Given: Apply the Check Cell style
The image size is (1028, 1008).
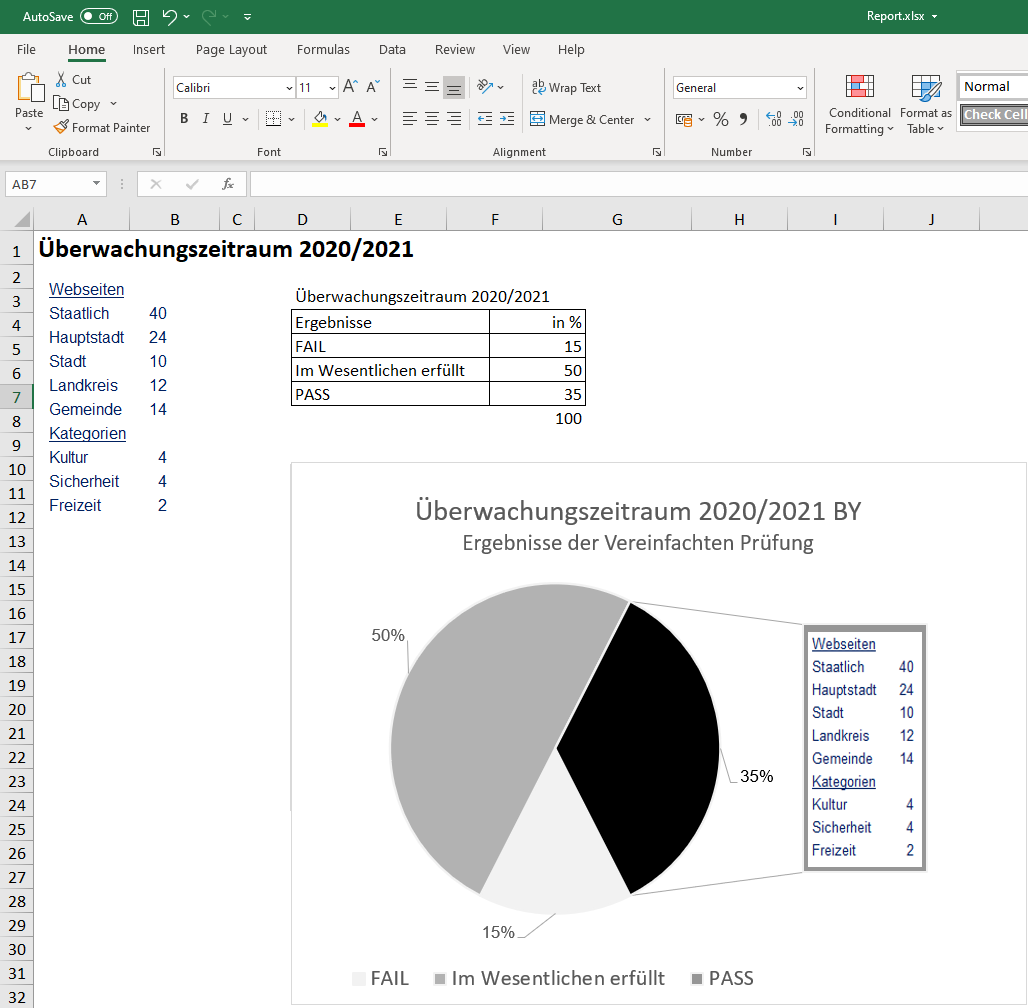Looking at the screenshot, I should pos(994,115).
